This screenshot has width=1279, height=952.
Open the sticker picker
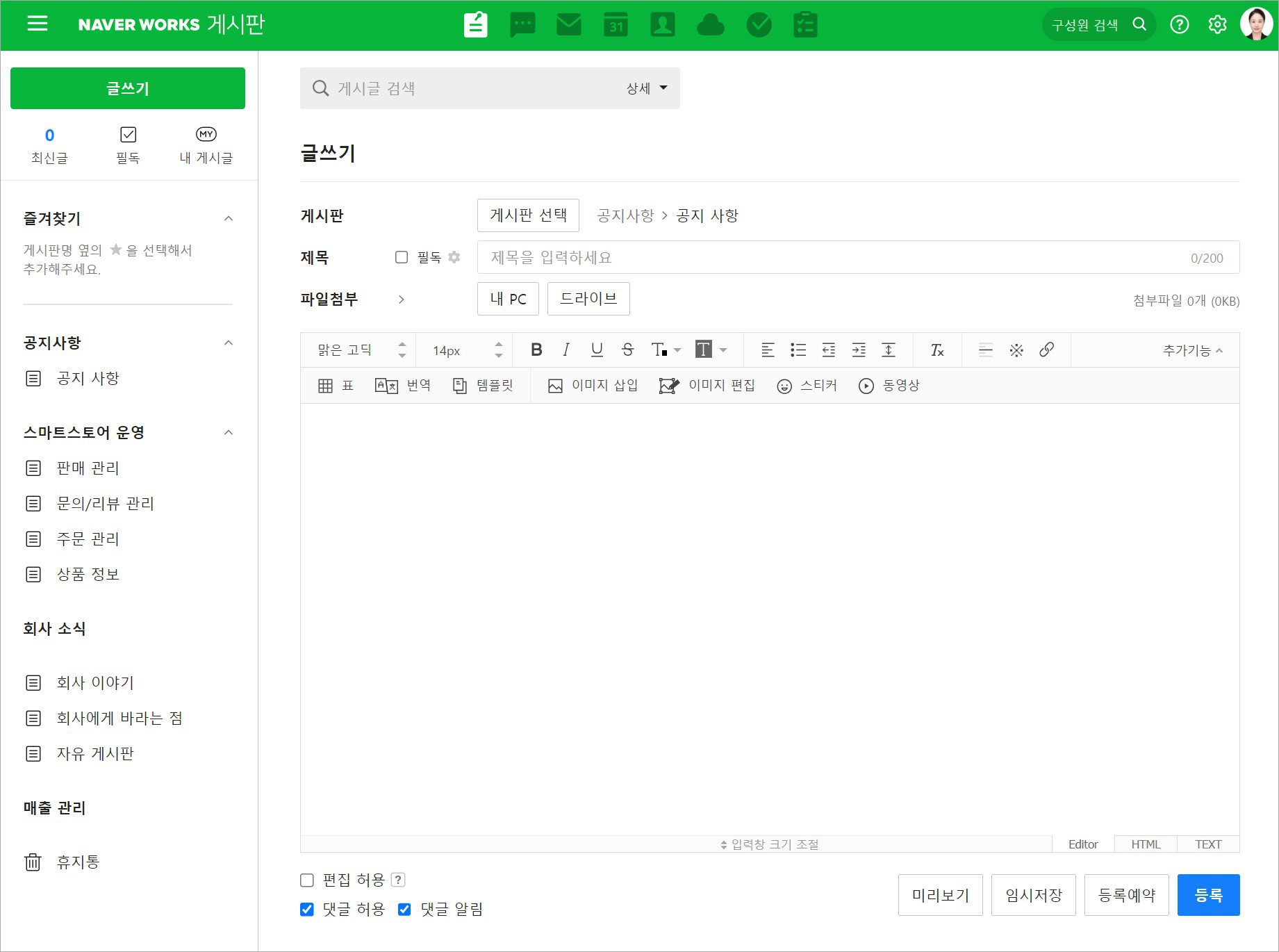[807, 385]
